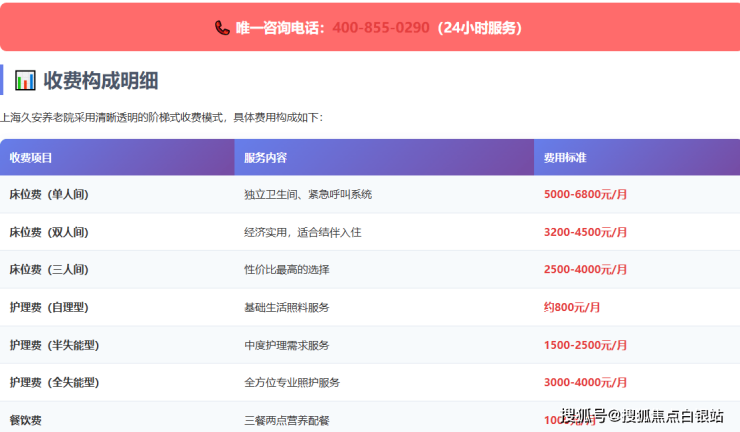
Task: Click the bar chart icon beside 收费构成明细
Action: pos(25,80)
